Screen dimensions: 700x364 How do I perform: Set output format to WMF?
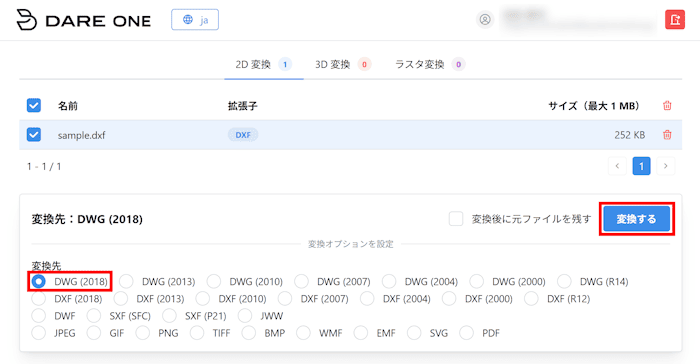click(303, 333)
